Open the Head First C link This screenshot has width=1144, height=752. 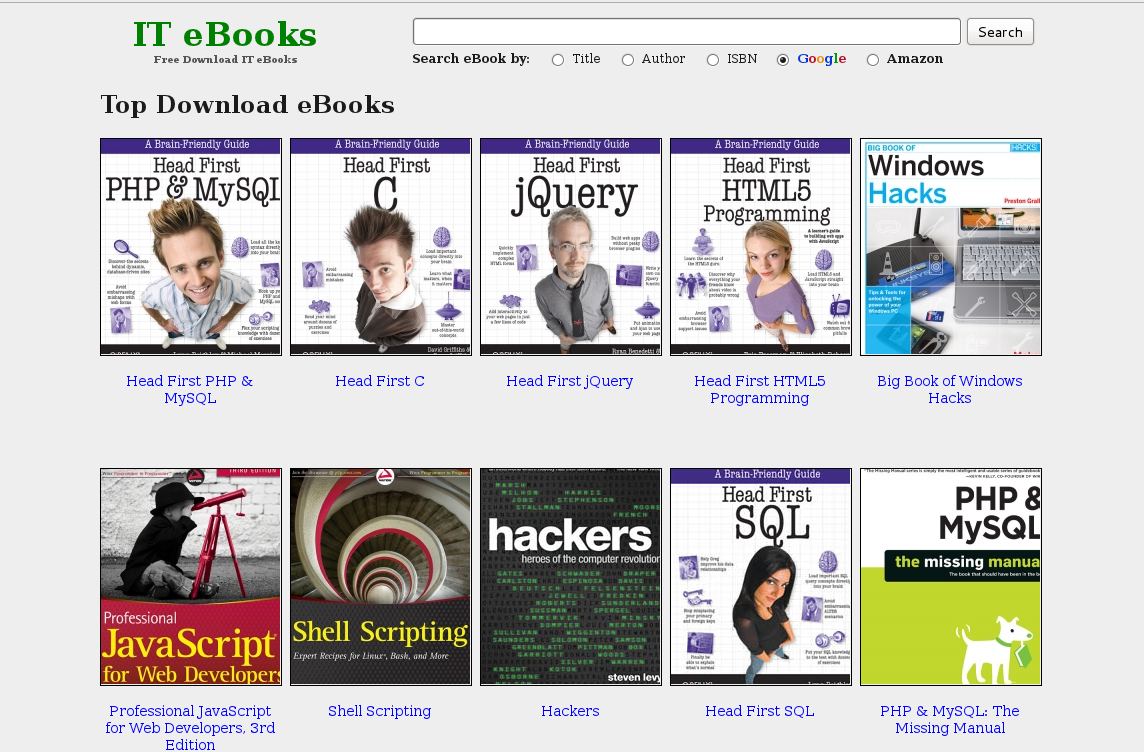[x=379, y=381]
